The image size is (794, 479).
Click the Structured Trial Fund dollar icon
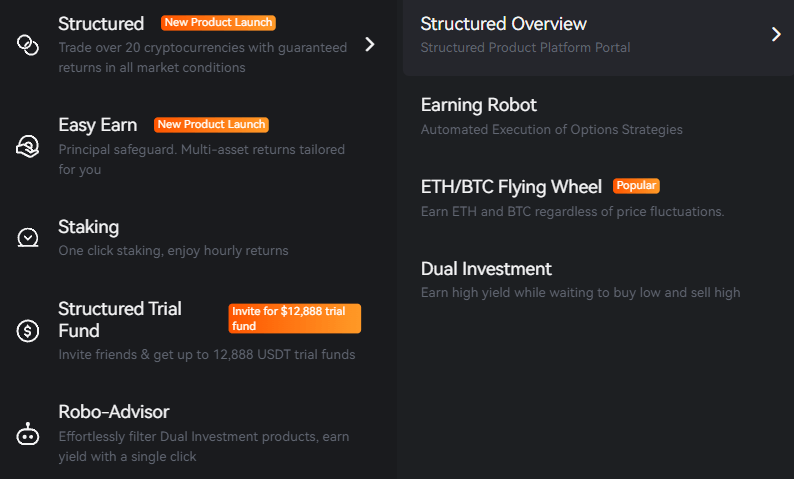pyautogui.click(x=28, y=331)
